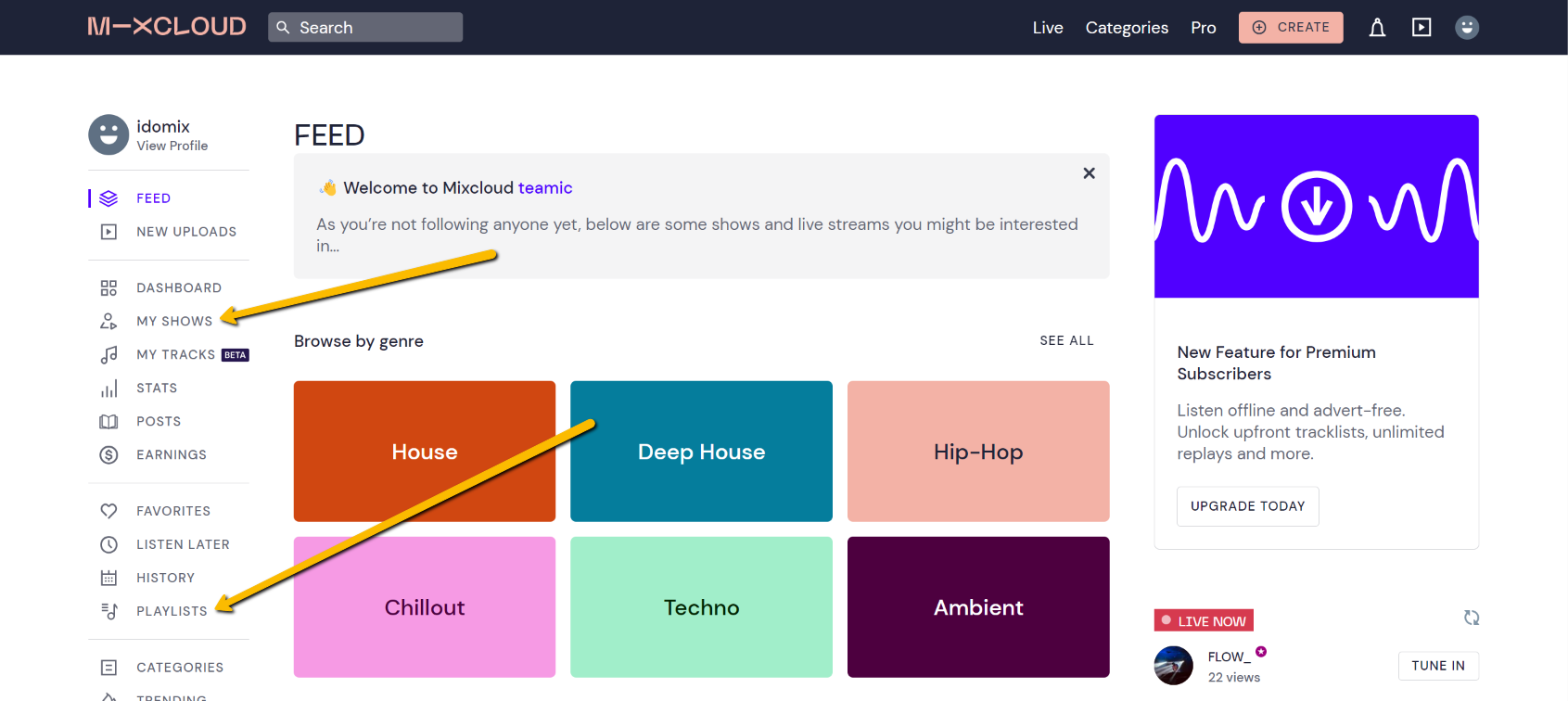Open the Mixcloud logo home link
Screen dimensions: 1568x701
click(x=167, y=27)
